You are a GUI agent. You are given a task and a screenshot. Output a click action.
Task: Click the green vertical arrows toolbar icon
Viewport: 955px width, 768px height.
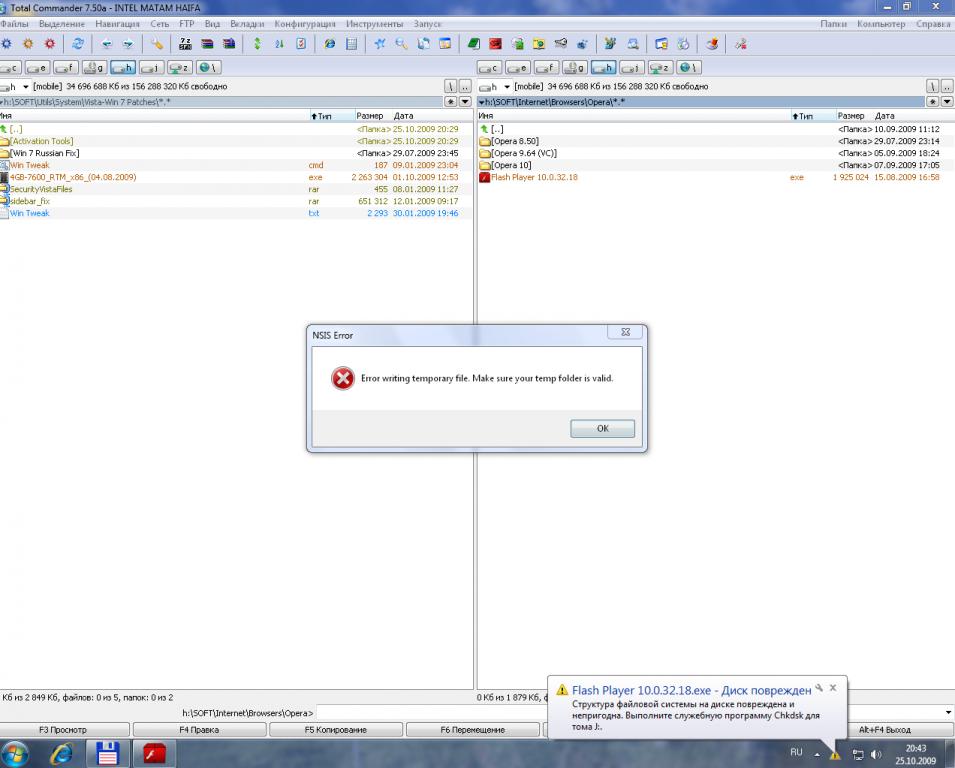[257, 44]
